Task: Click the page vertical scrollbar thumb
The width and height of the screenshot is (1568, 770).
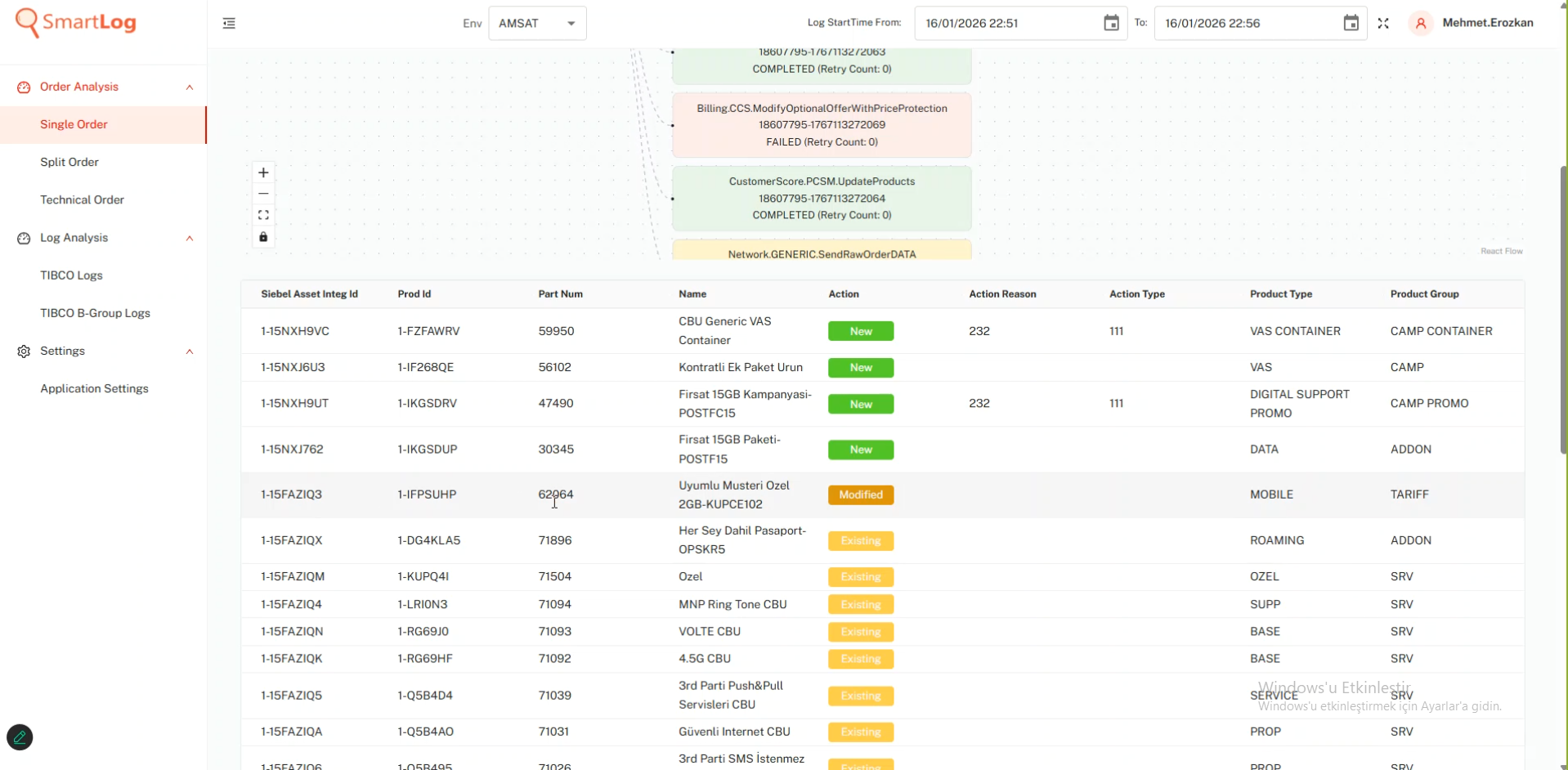Action: point(1563,311)
